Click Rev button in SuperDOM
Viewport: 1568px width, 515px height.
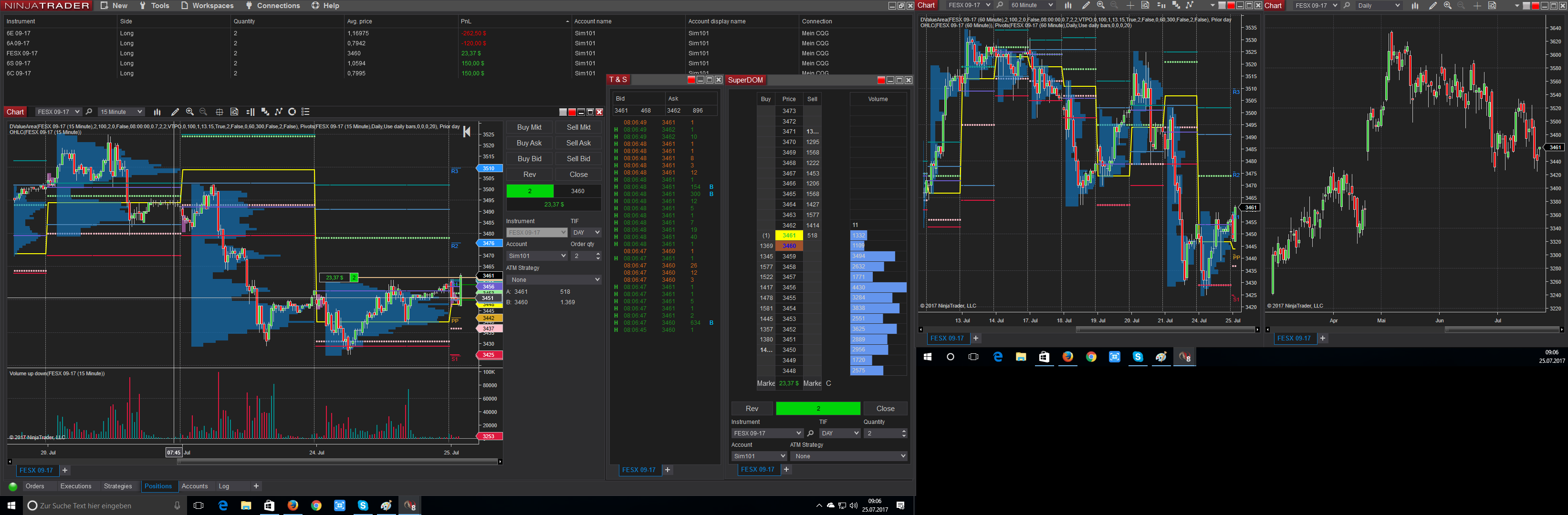pos(752,409)
